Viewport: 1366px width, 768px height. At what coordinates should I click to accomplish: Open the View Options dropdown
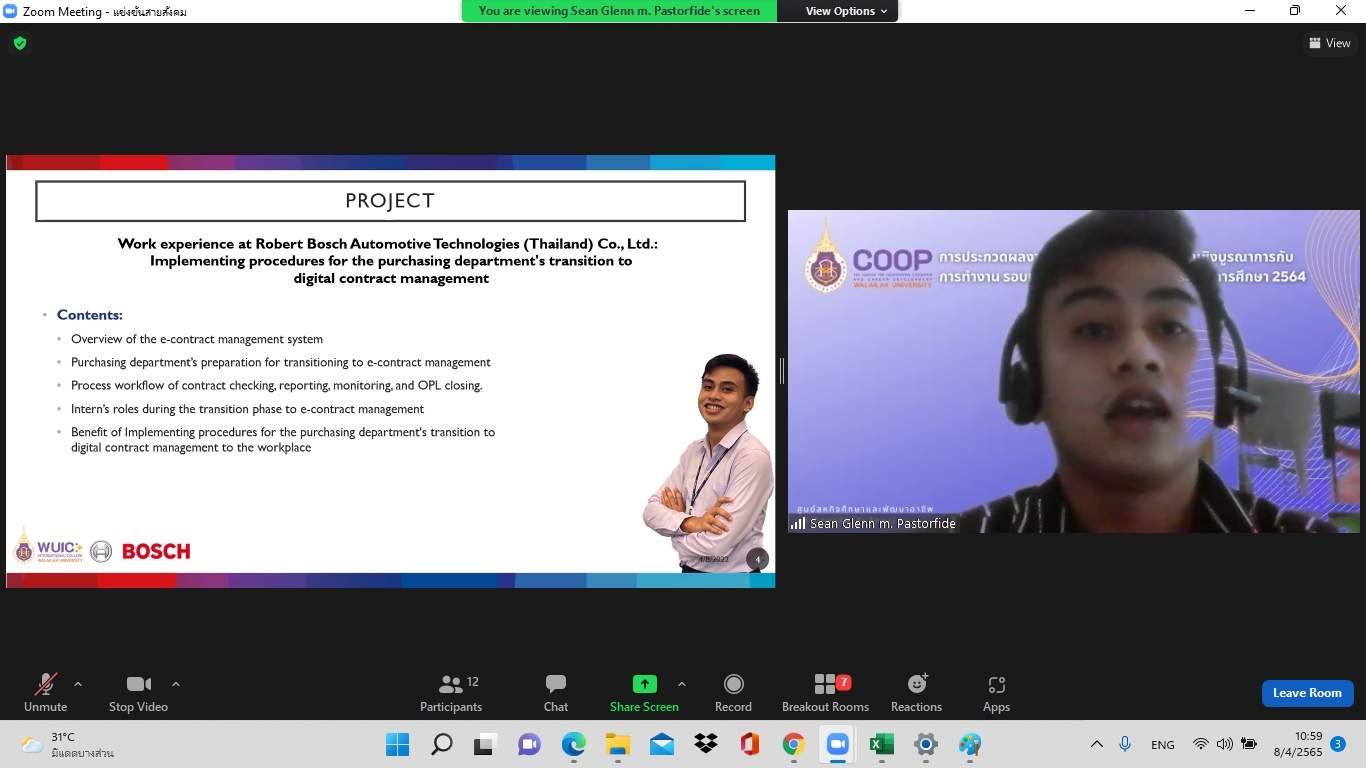846,11
